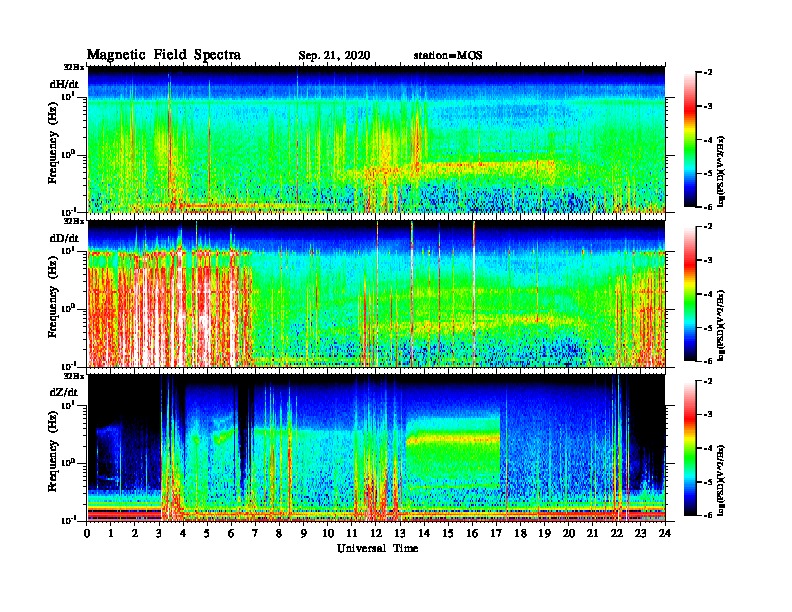792x612 pixels.
Task: Click the "-6" tick on dZ/dt color bar
Action: coord(709,515)
